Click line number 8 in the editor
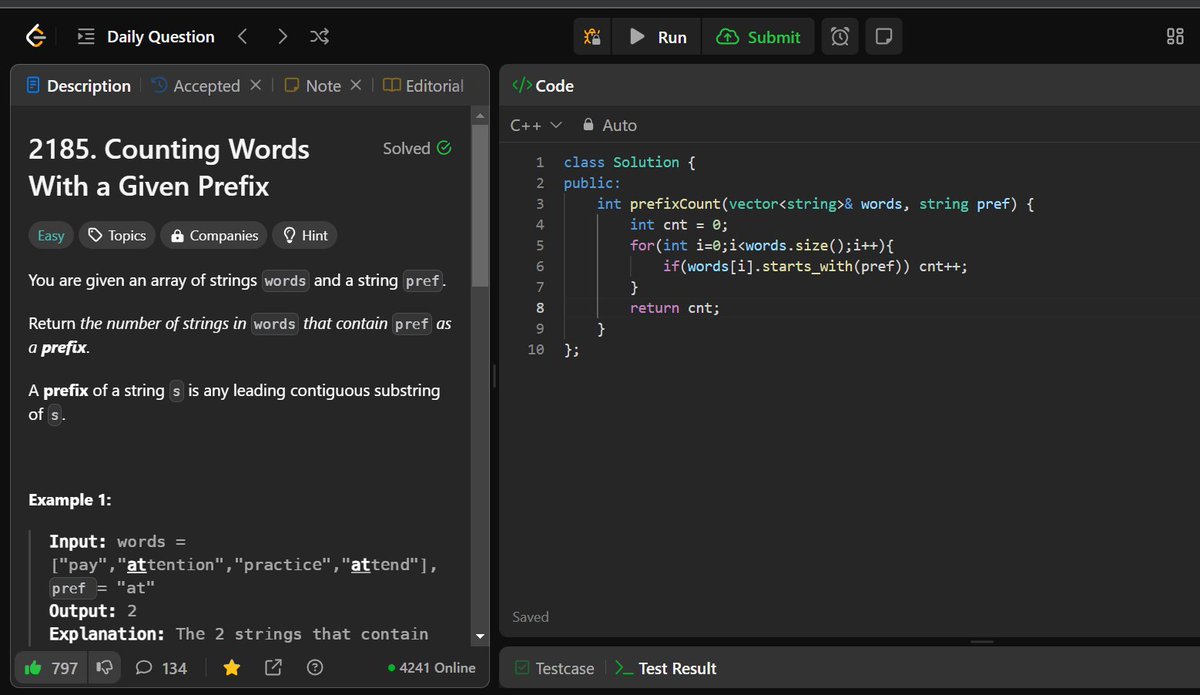This screenshot has width=1200, height=695. 539,308
